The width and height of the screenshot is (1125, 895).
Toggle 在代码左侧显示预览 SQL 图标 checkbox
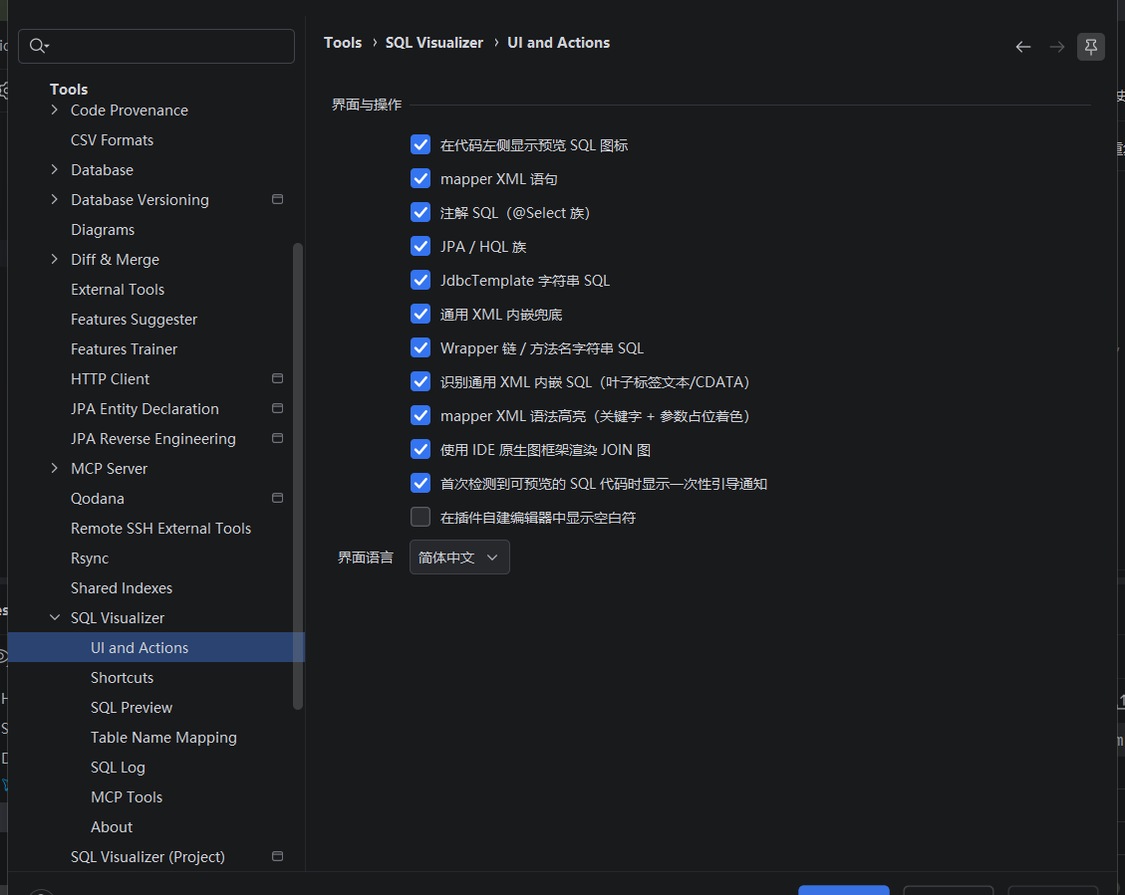coord(420,144)
